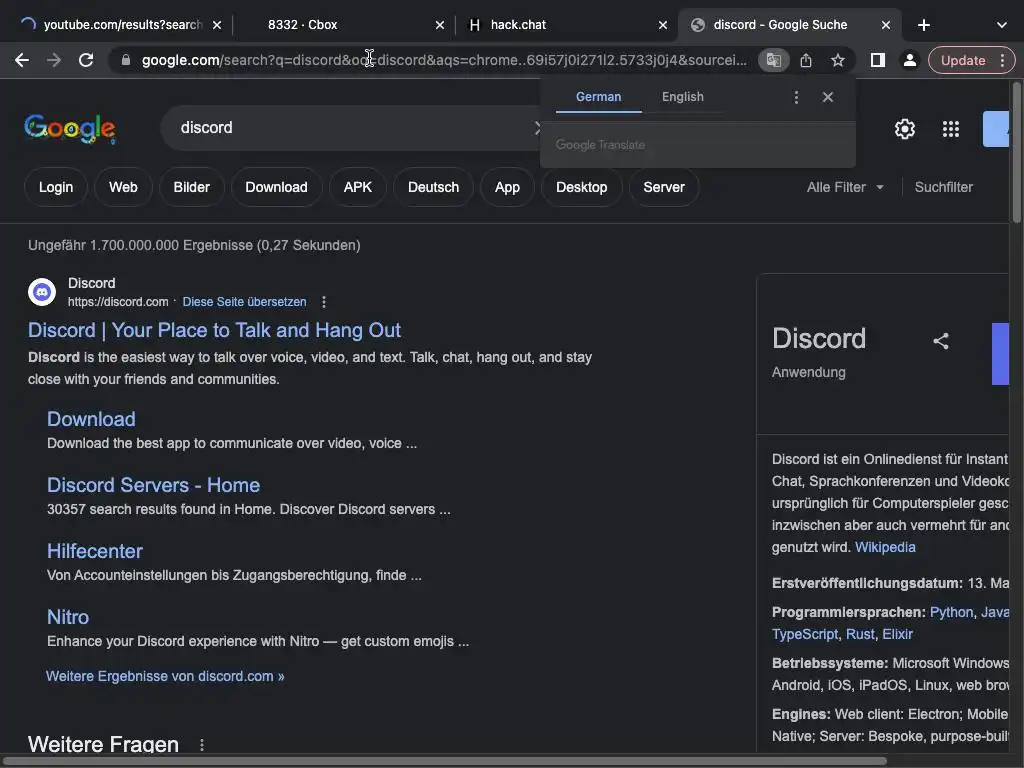The image size is (1024, 768).
Task: Share the Discord knowledge panel
Action: point(940,340)
